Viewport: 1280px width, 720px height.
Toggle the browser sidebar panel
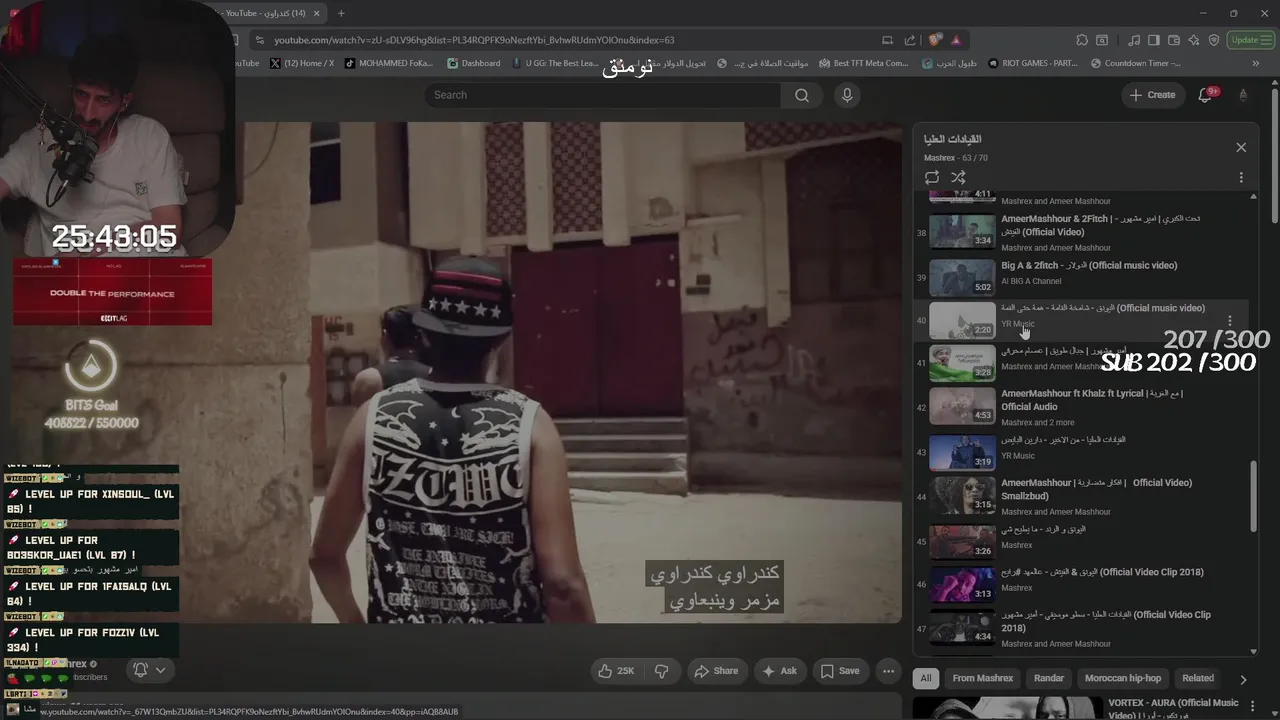tap(1154, 40)
